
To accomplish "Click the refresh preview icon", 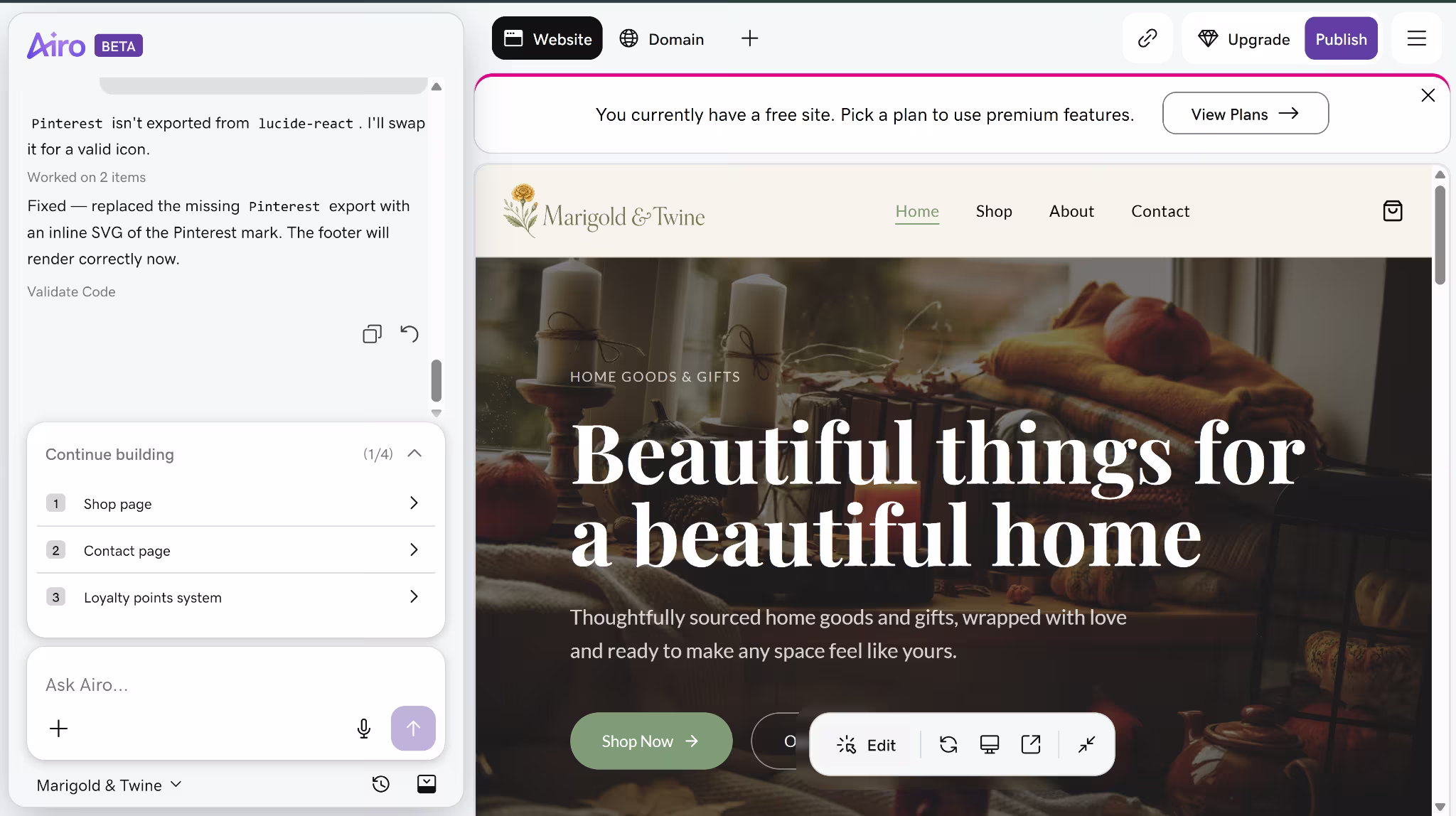I will (948, 744).
